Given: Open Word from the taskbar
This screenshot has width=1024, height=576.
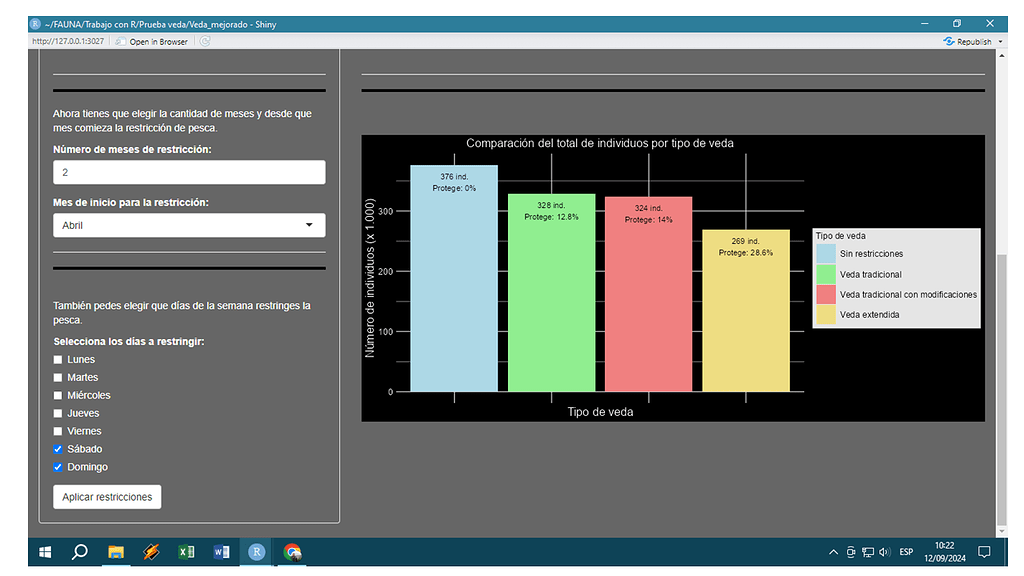Looking at the screenshot, I should click(221, 551).
